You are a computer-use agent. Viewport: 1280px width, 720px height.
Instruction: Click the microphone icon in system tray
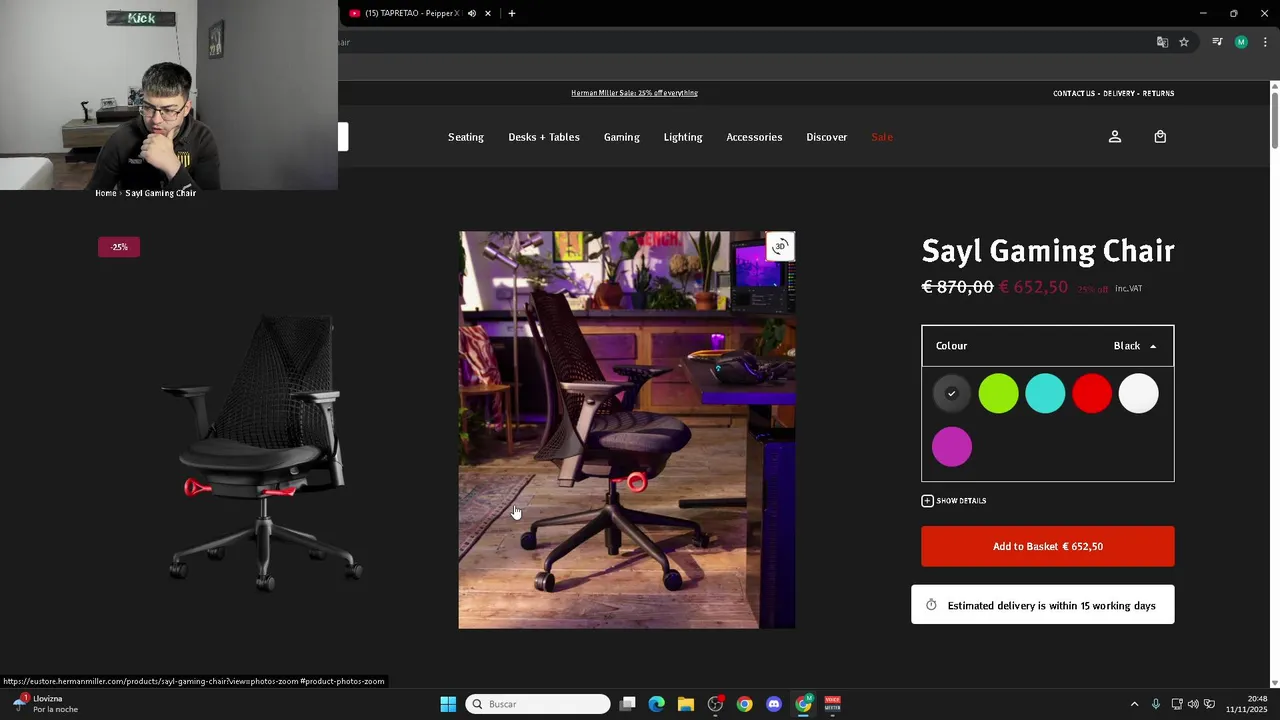1156,704
